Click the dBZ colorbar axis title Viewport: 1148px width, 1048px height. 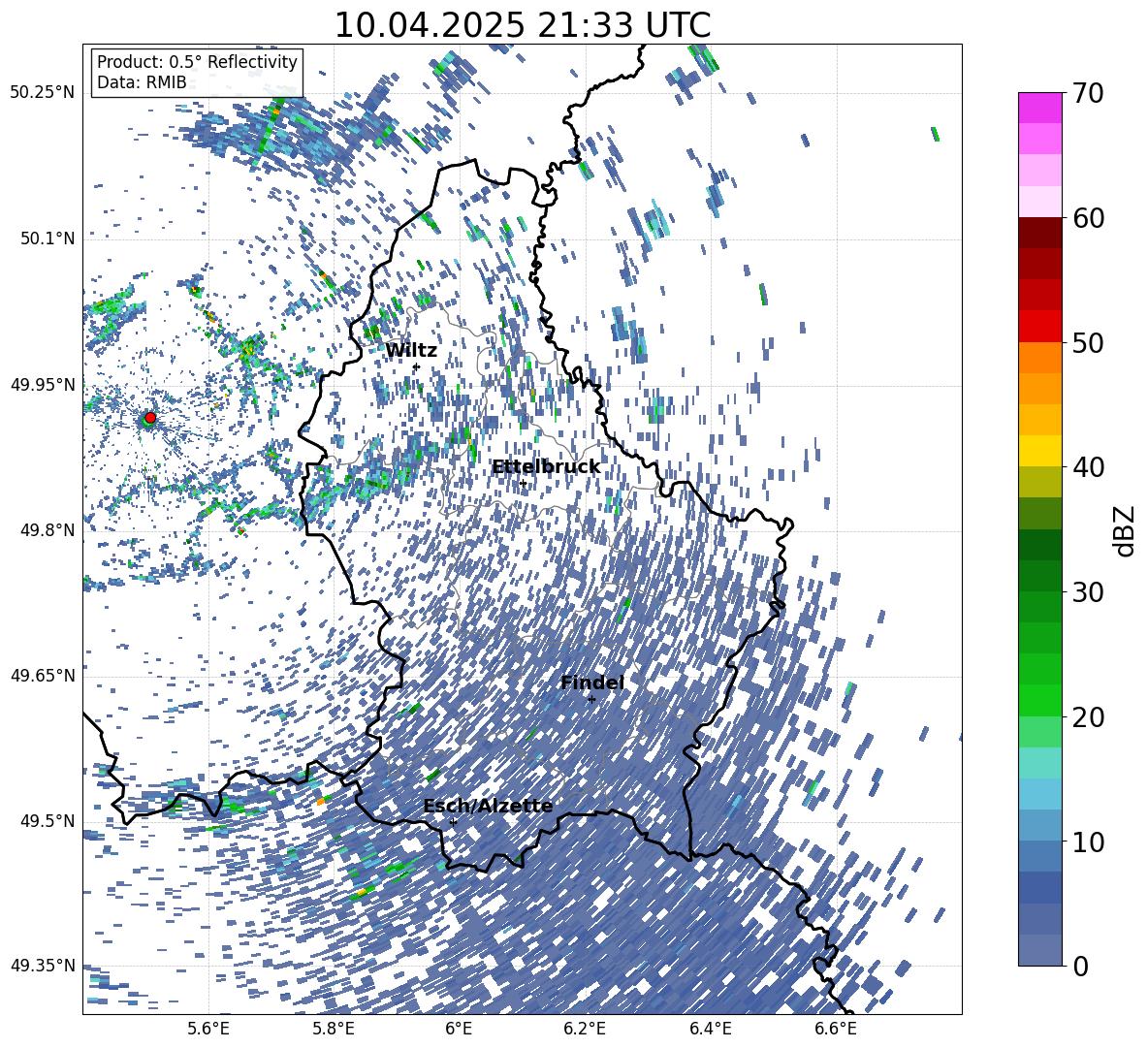[1126, 530]
